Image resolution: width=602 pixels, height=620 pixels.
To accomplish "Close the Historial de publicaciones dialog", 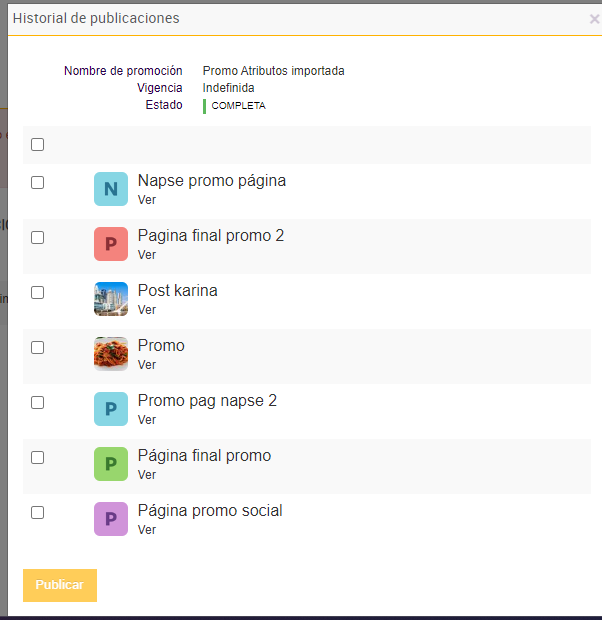I will pyautogui.click(x=594, y=19).
